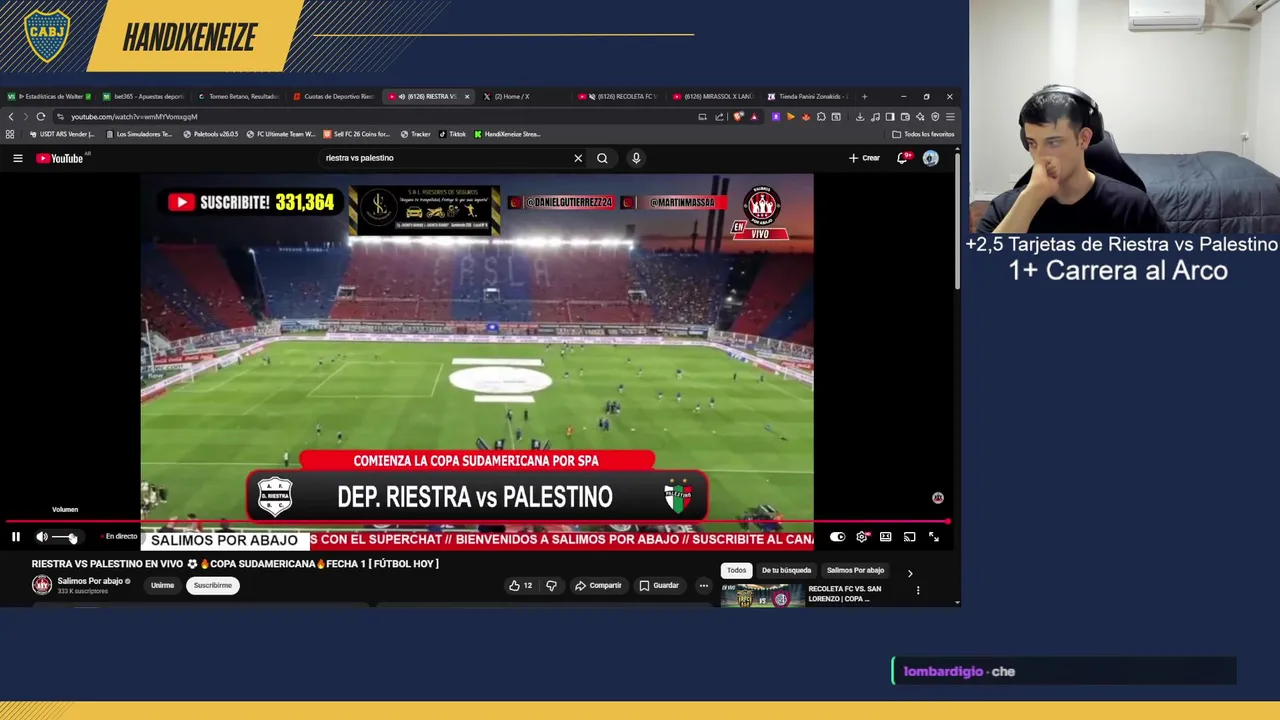1280x720 pixels.
Task: Open the browser main menu
Action: [950, 117]
